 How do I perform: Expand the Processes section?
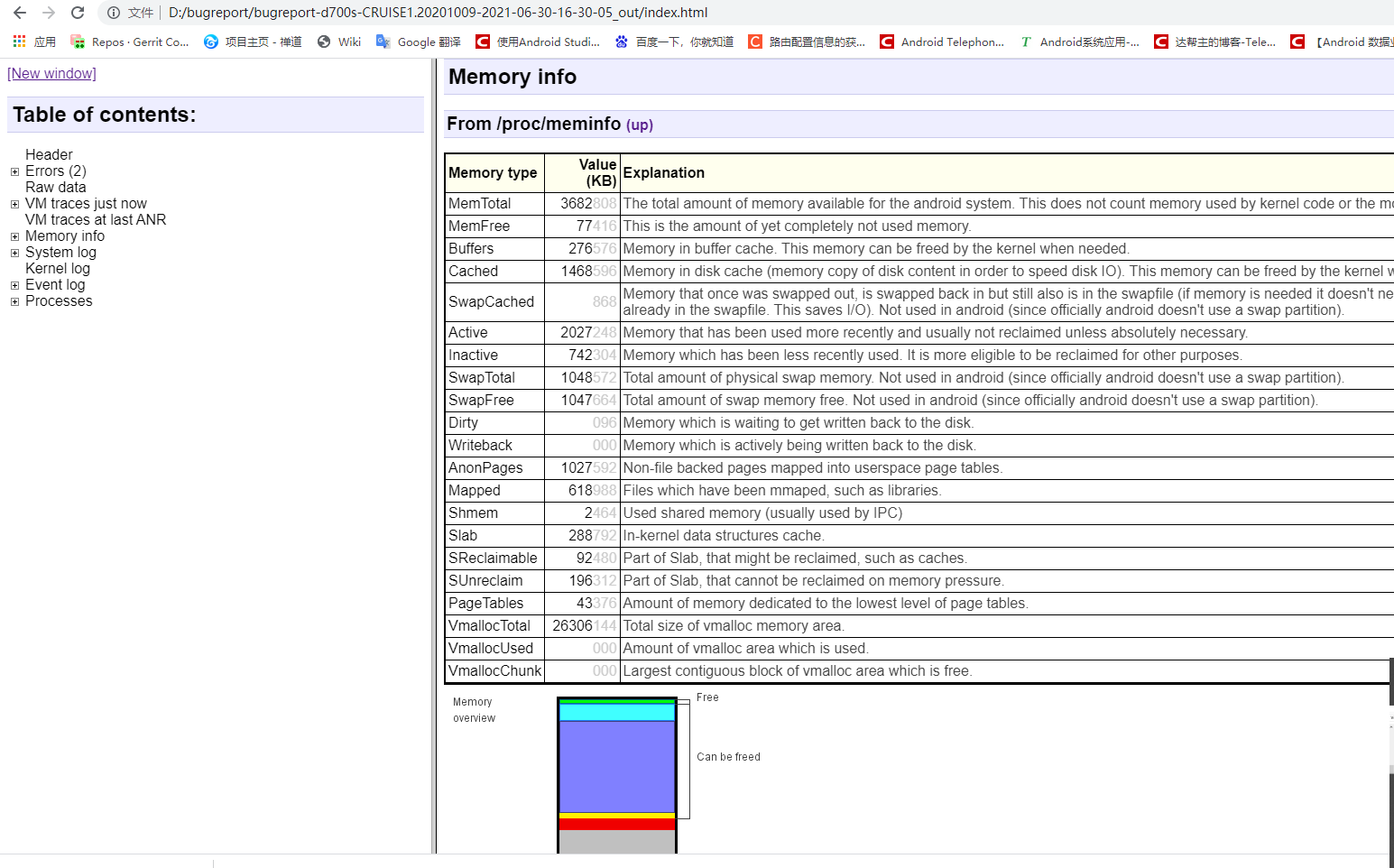coord(14,301)
